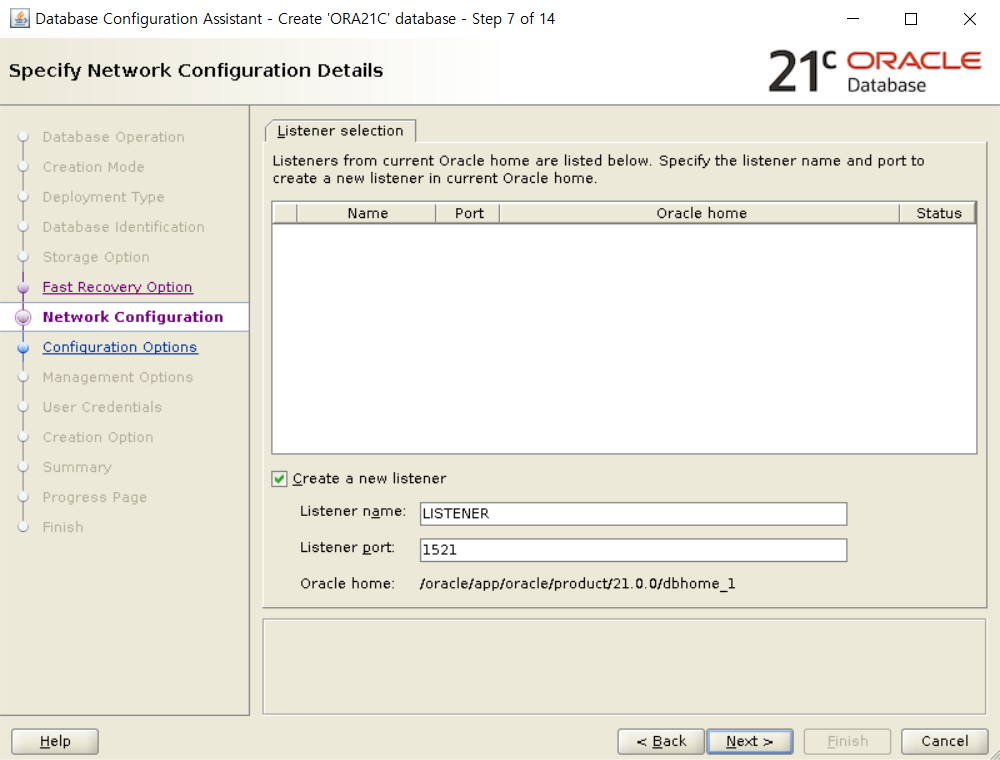Click the disabled Finish button
The image size is (1000, 760).
click(848, 742)
